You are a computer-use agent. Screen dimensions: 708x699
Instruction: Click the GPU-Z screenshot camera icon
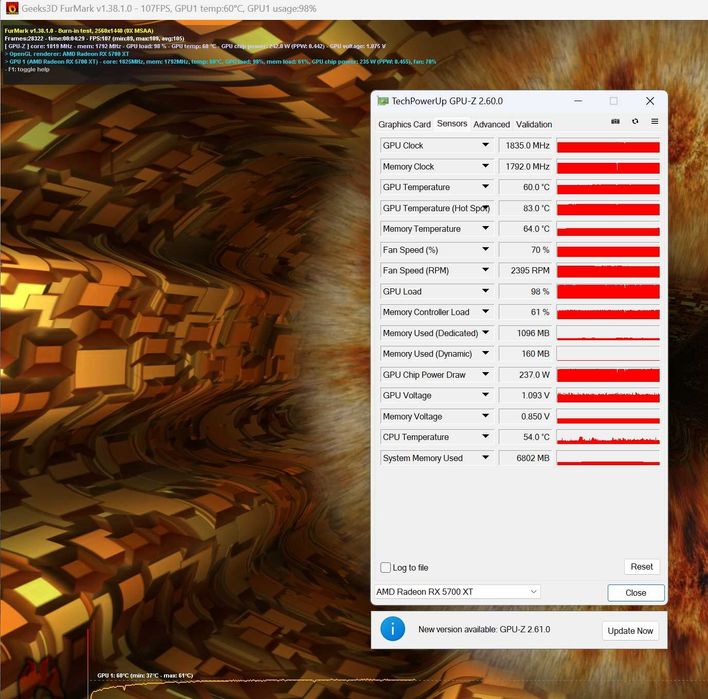(615, 121)
